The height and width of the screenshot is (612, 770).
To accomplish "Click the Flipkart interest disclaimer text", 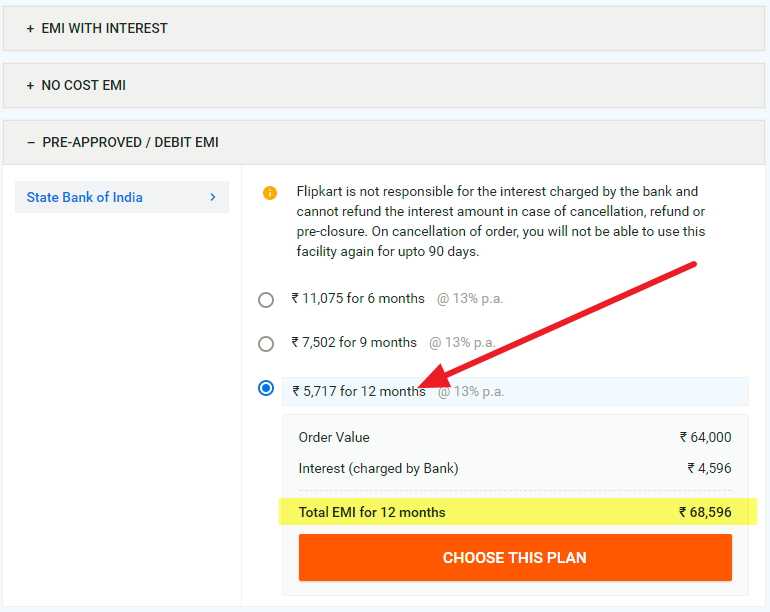I will pyautogui.click(x=500, y=221).
